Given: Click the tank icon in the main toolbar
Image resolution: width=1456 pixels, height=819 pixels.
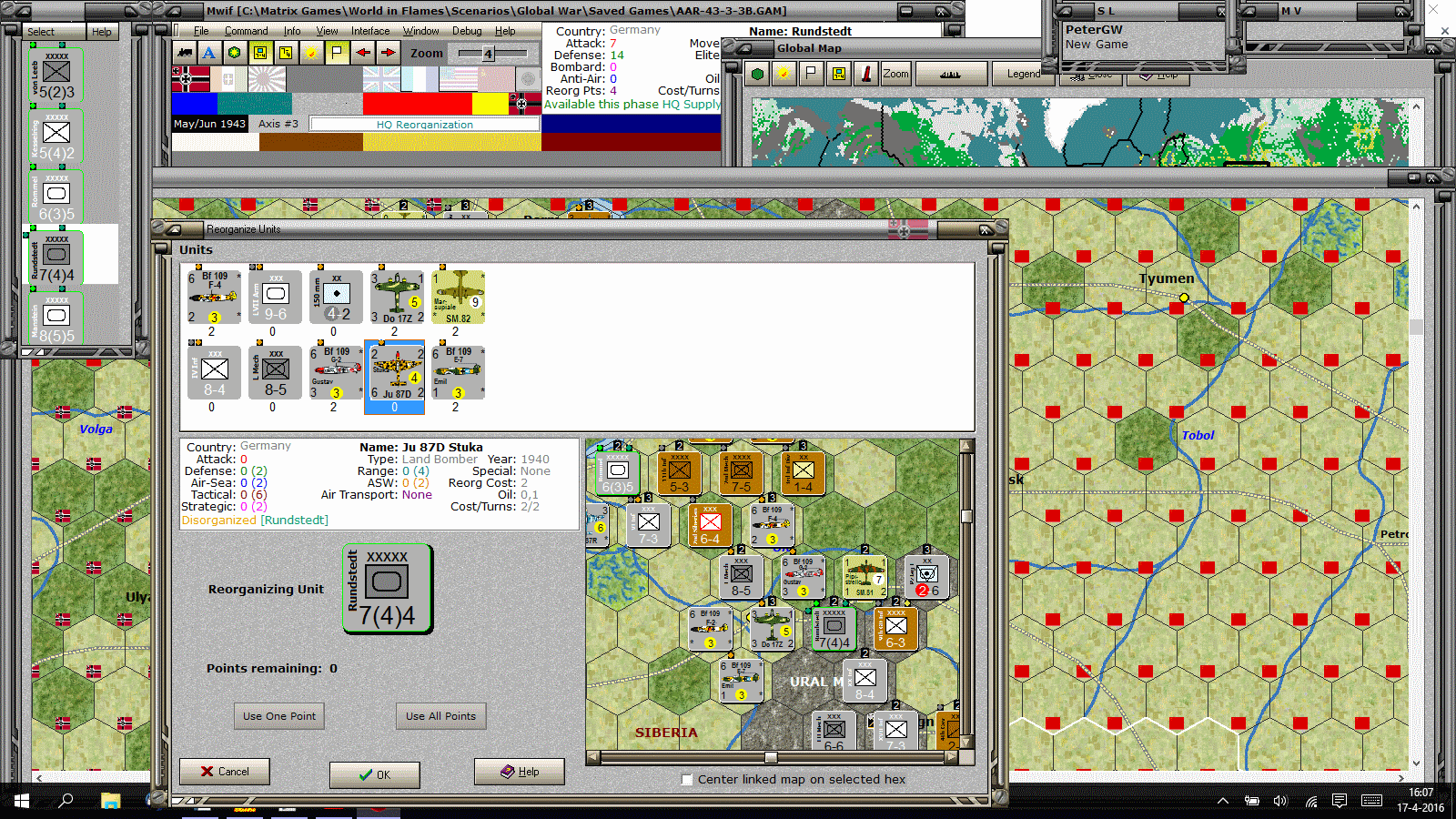Looking at the screenshot, I should [x=185, y=53].
